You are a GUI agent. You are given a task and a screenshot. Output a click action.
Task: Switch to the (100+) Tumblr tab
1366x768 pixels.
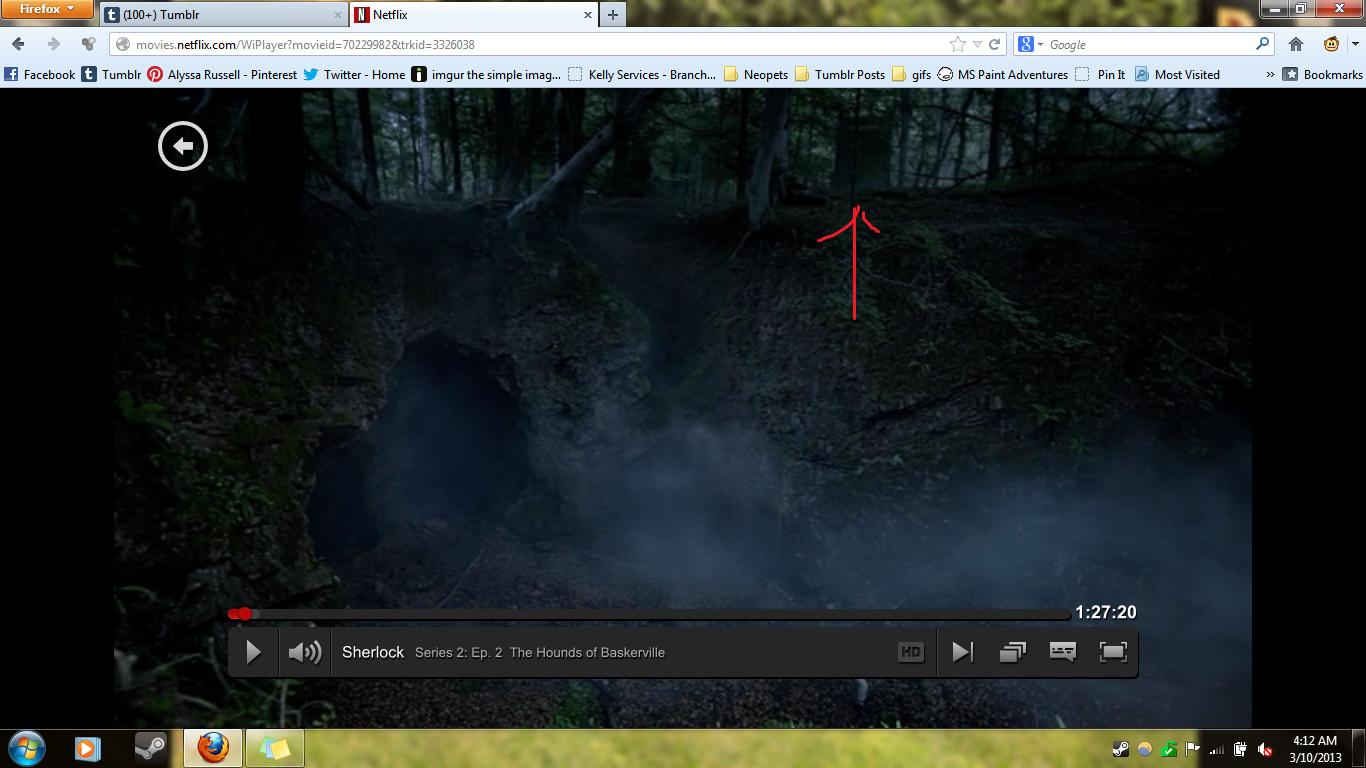(222, 15)
